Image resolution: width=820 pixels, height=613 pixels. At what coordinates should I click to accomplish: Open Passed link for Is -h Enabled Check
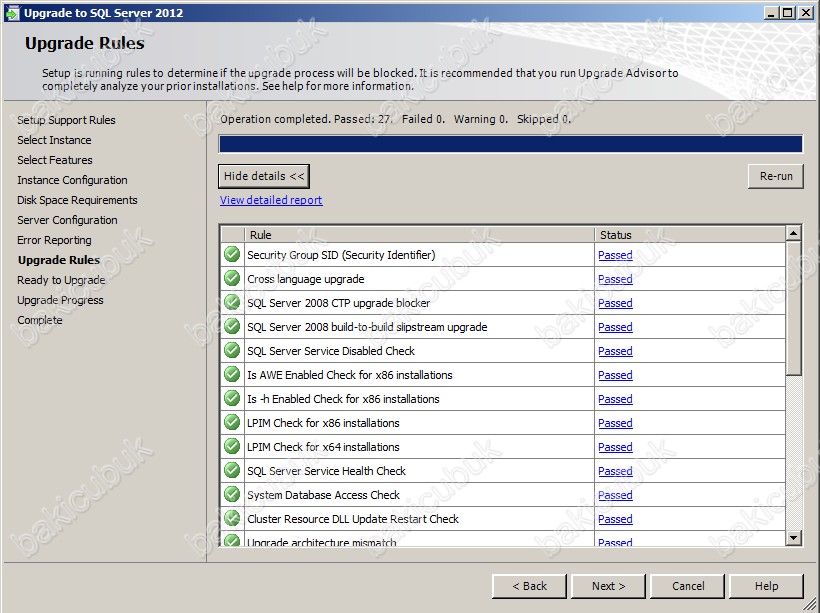coord(615,399)
